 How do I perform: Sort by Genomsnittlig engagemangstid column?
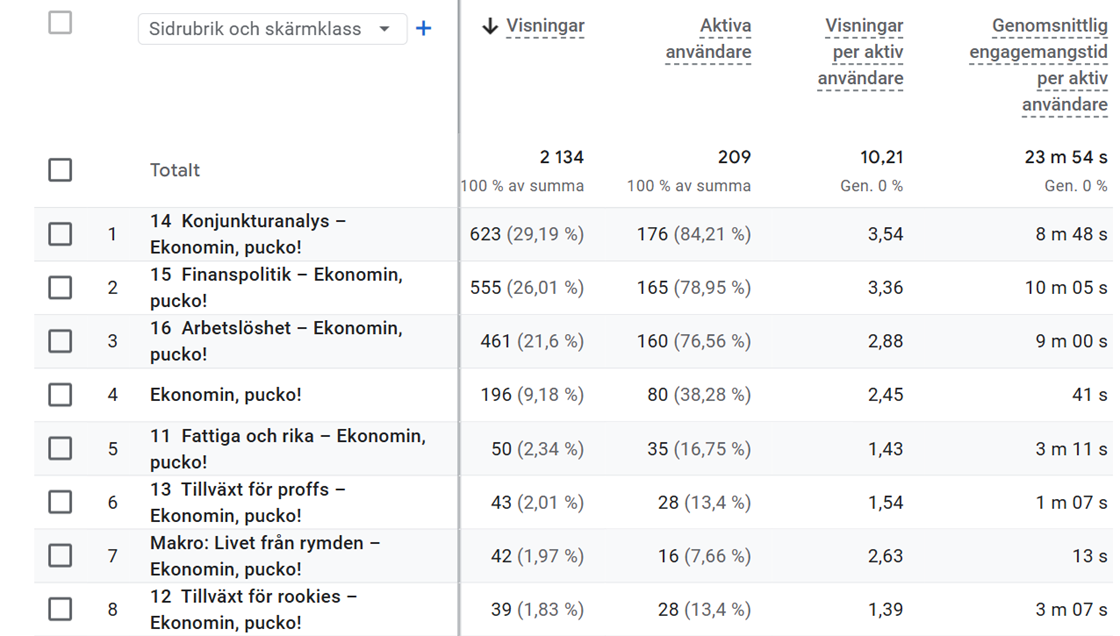pyautogui.click(x=1039, y=65)
